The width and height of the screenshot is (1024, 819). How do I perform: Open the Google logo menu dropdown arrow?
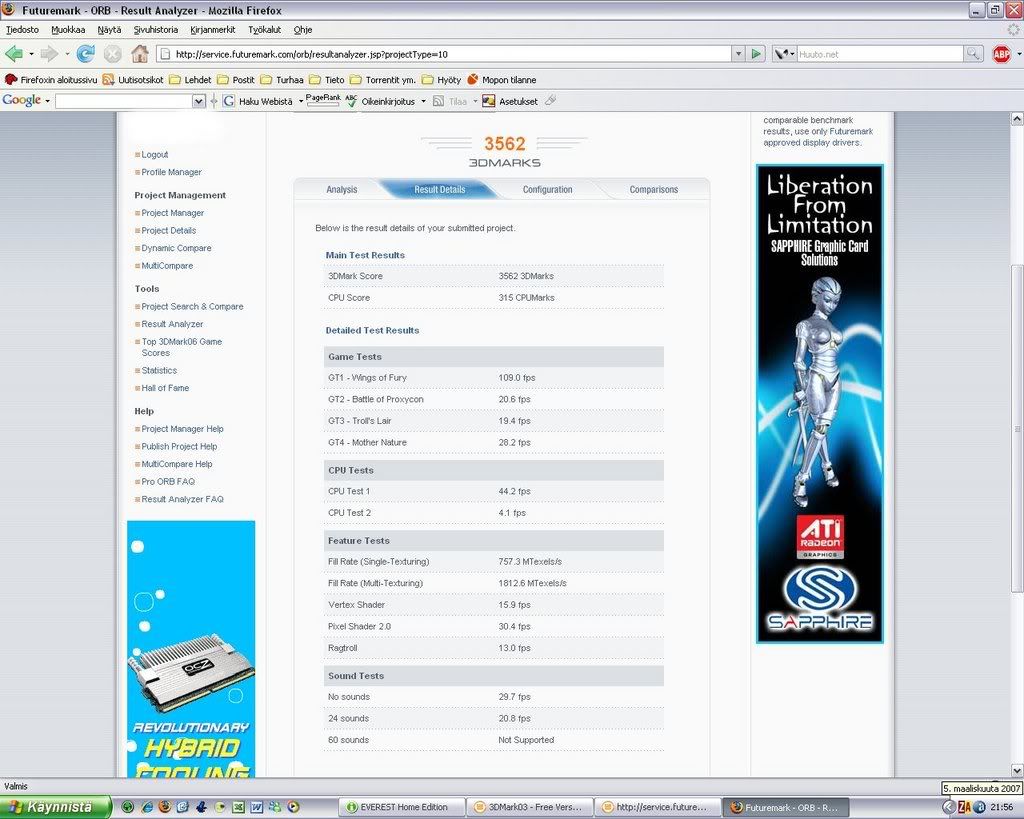[x=47, y=101]
